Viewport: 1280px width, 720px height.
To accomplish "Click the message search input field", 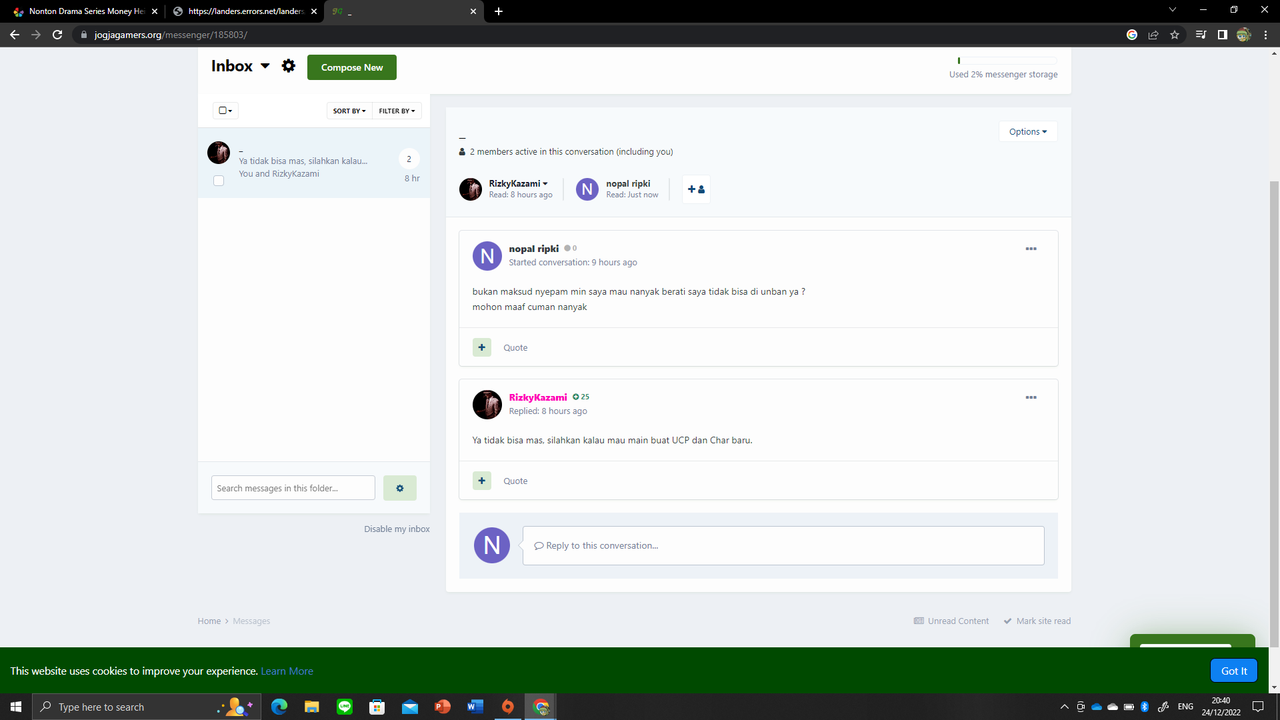I will click(x=293, y=488).
